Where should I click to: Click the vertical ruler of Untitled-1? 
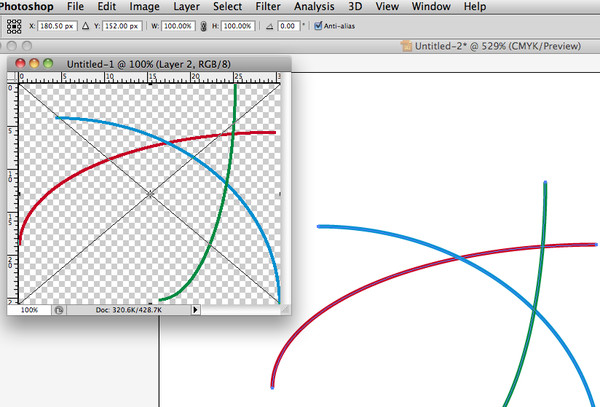(x=13, y=194)
